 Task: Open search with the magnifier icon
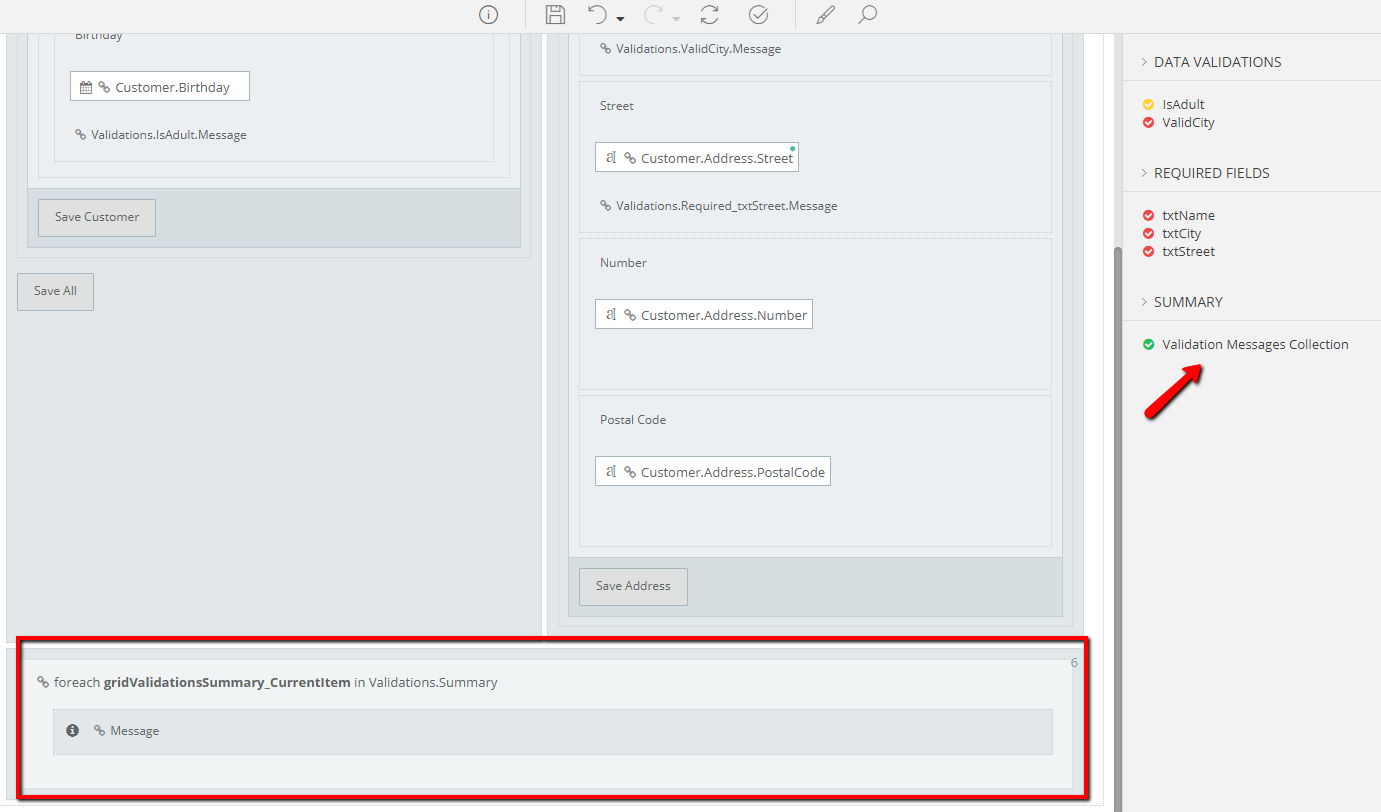point(867,14)
